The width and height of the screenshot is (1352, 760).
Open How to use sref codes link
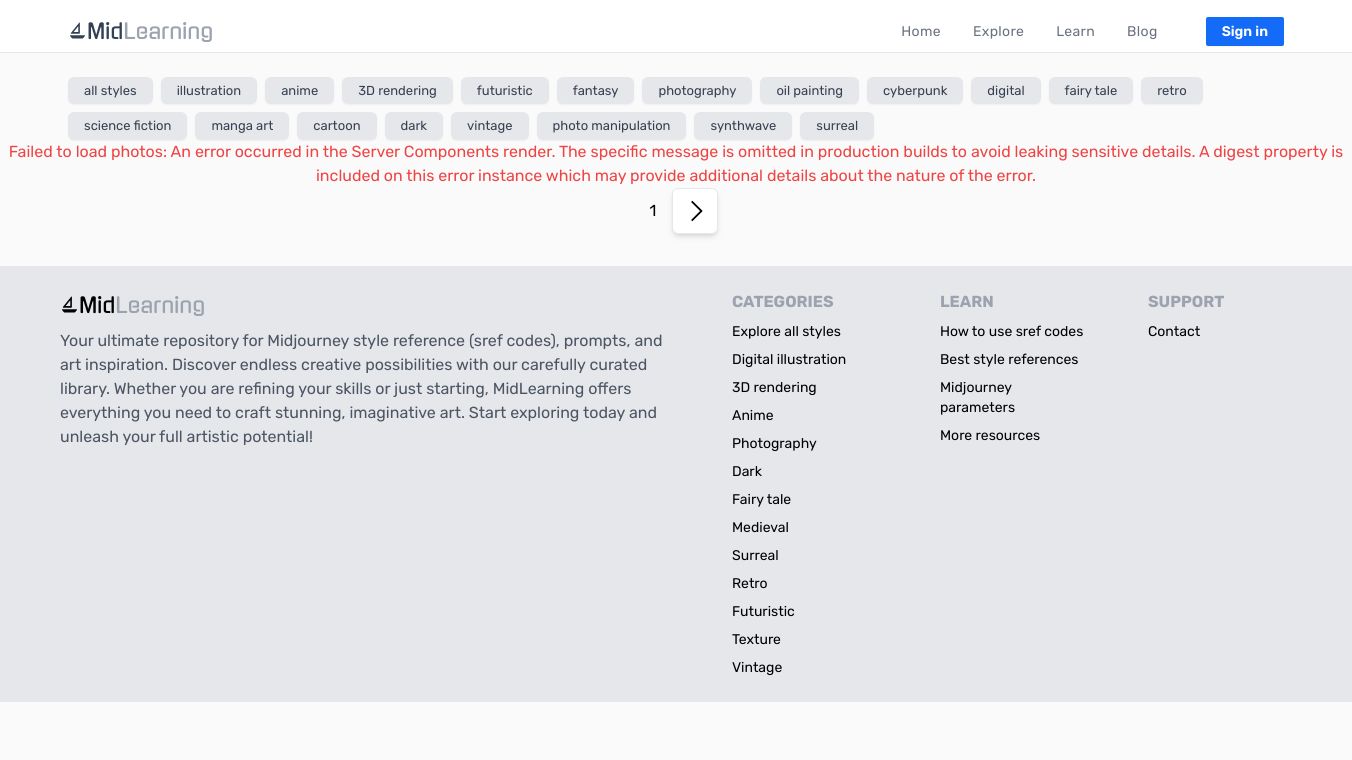pyautogui.click(x=1011, y=331)
